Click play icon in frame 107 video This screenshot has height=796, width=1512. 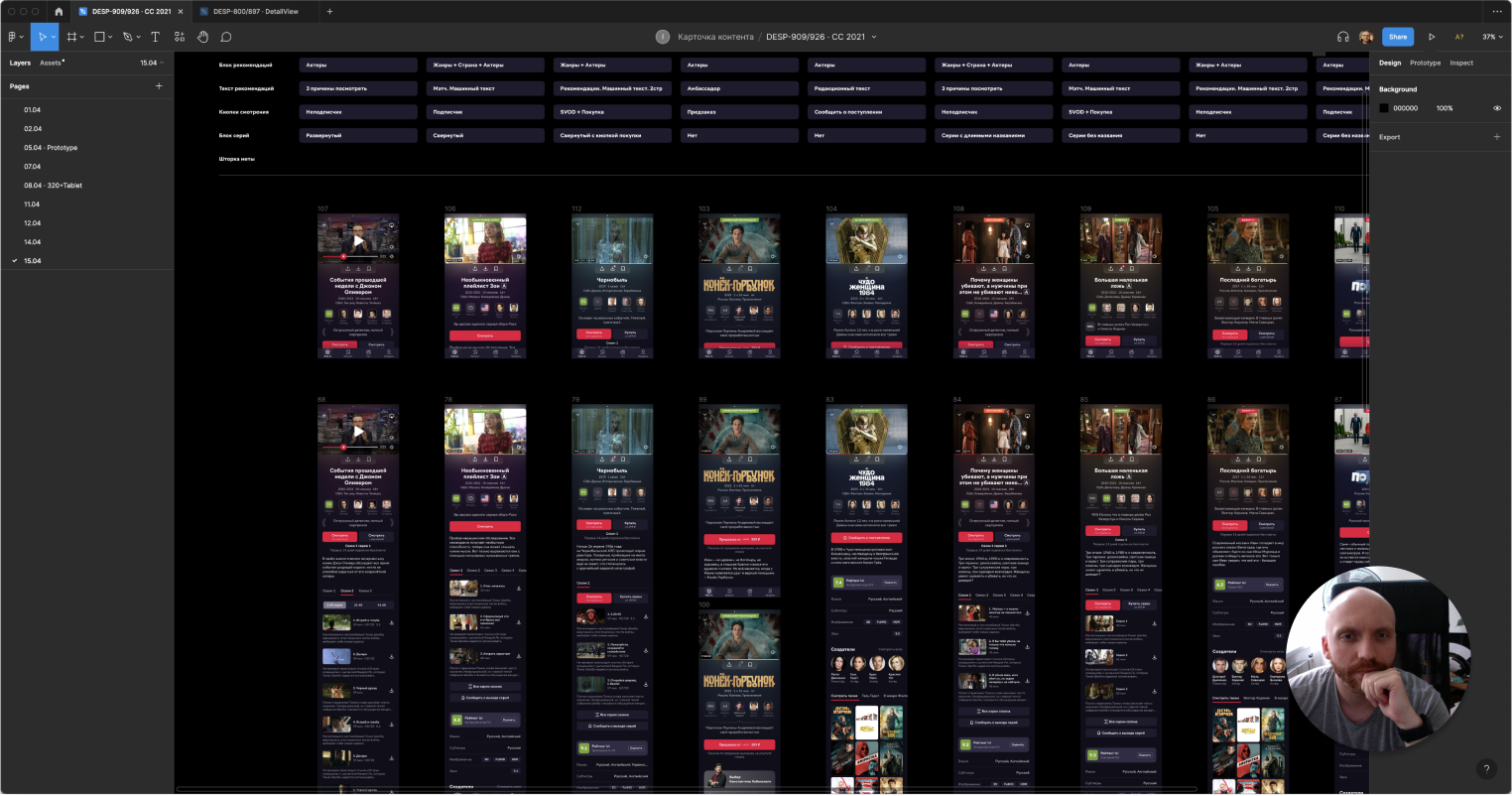pos(358,239)
